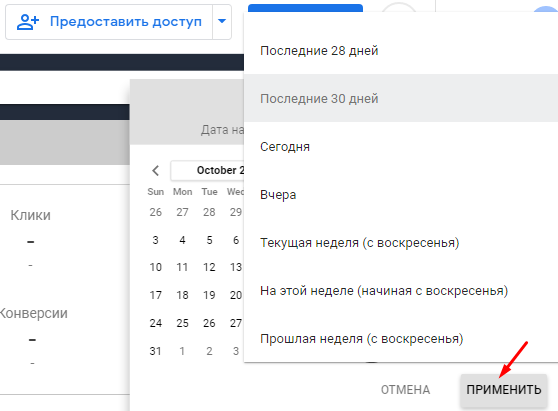Click the add-person share icon

pos(28,22)
